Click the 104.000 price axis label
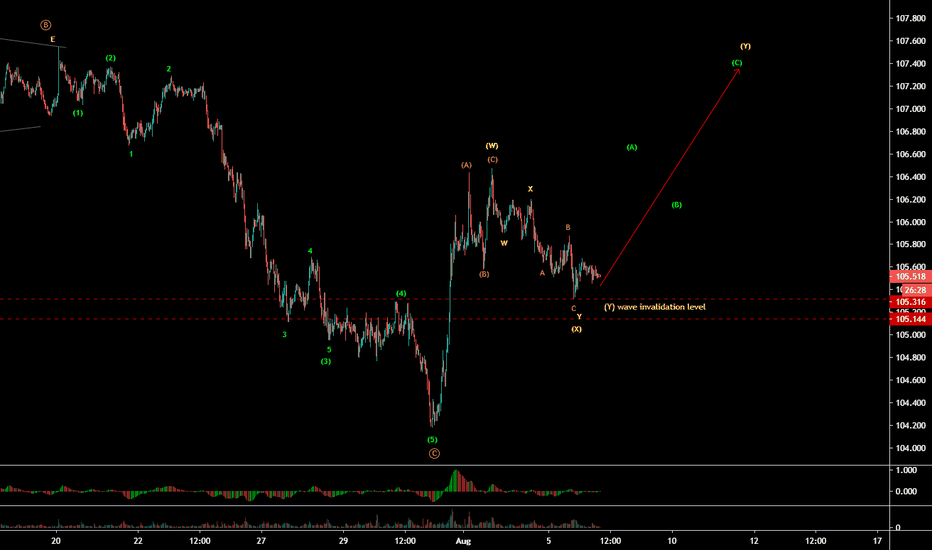 [x=911, y=448]
